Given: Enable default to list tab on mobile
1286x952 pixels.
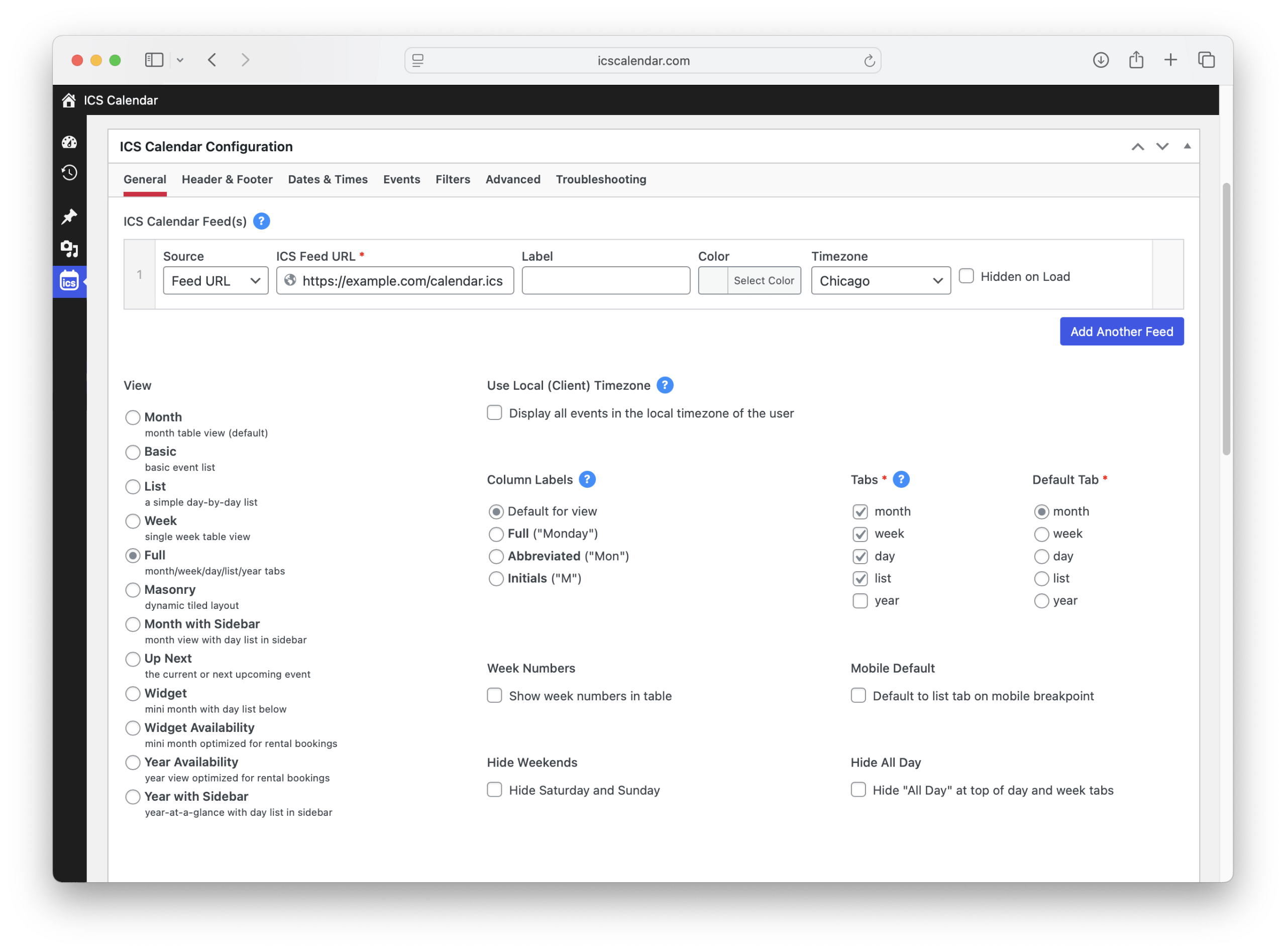Looking at the screenshot, I should [859, 696].
